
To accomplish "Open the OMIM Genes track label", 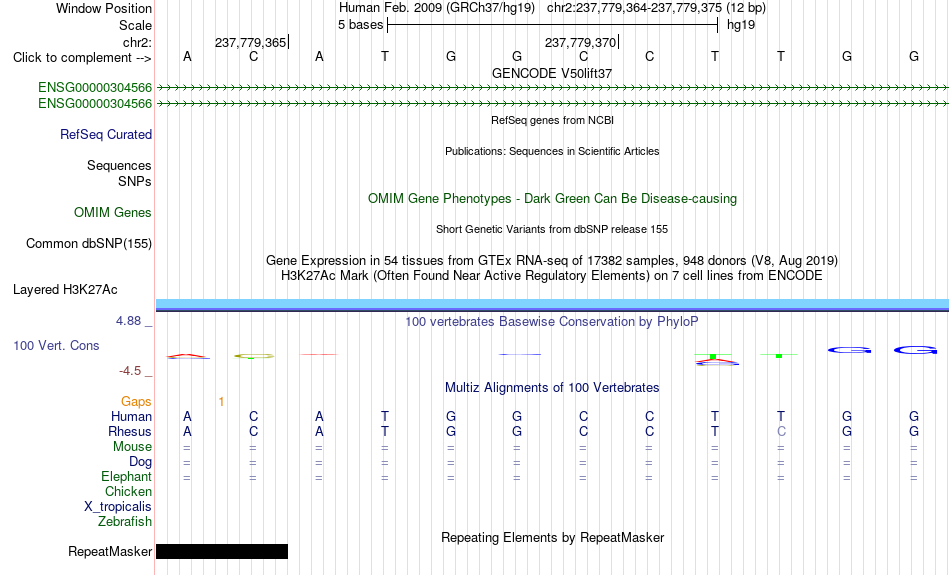I will tap(113, 213).
